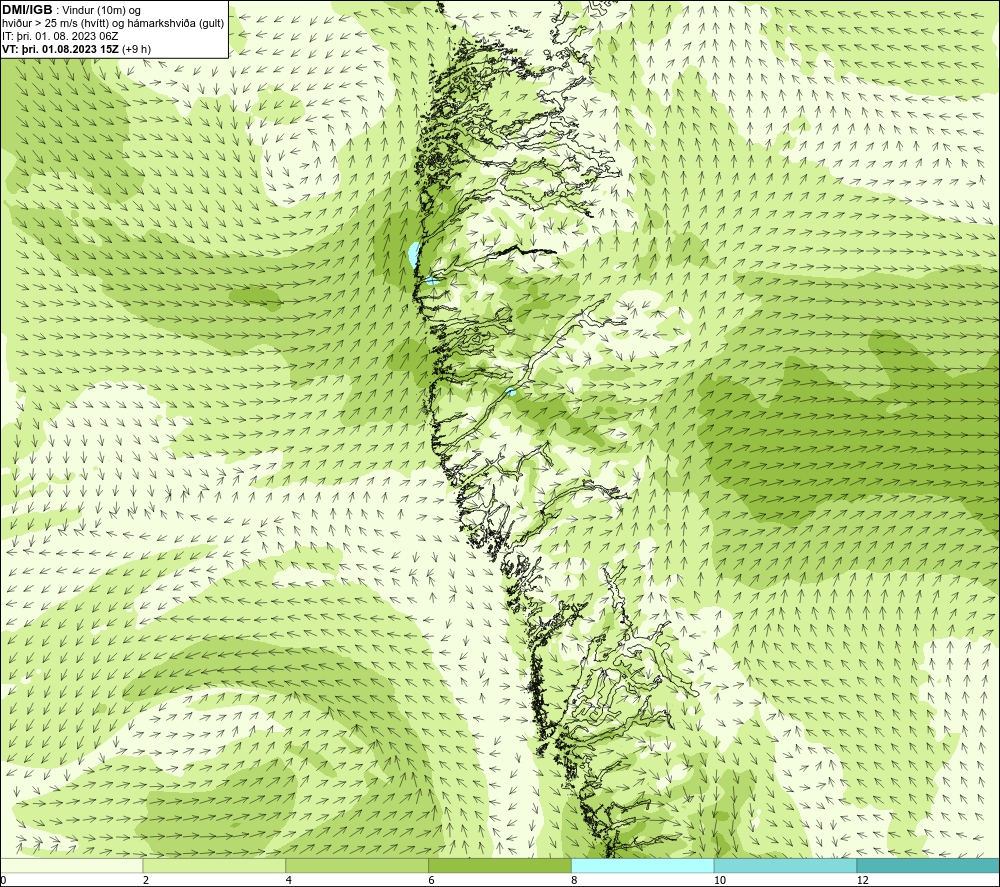Image resolution: width=1000 pixels, height=887 pixels.
Task: Click the '(+9 h)' forecast offset text
Action: click(136, 49)
